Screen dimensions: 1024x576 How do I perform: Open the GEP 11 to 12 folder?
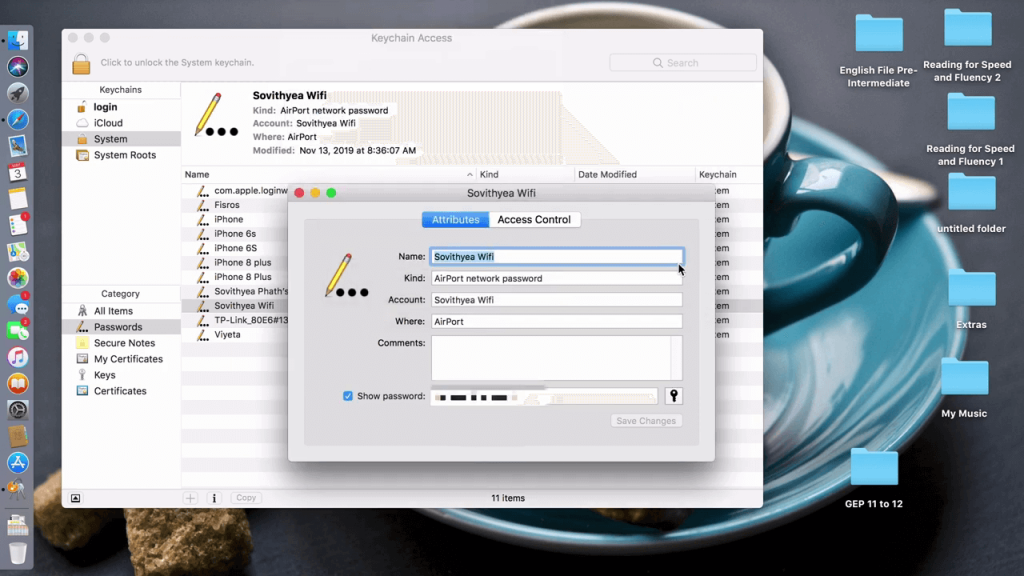(x=874, y=467)
